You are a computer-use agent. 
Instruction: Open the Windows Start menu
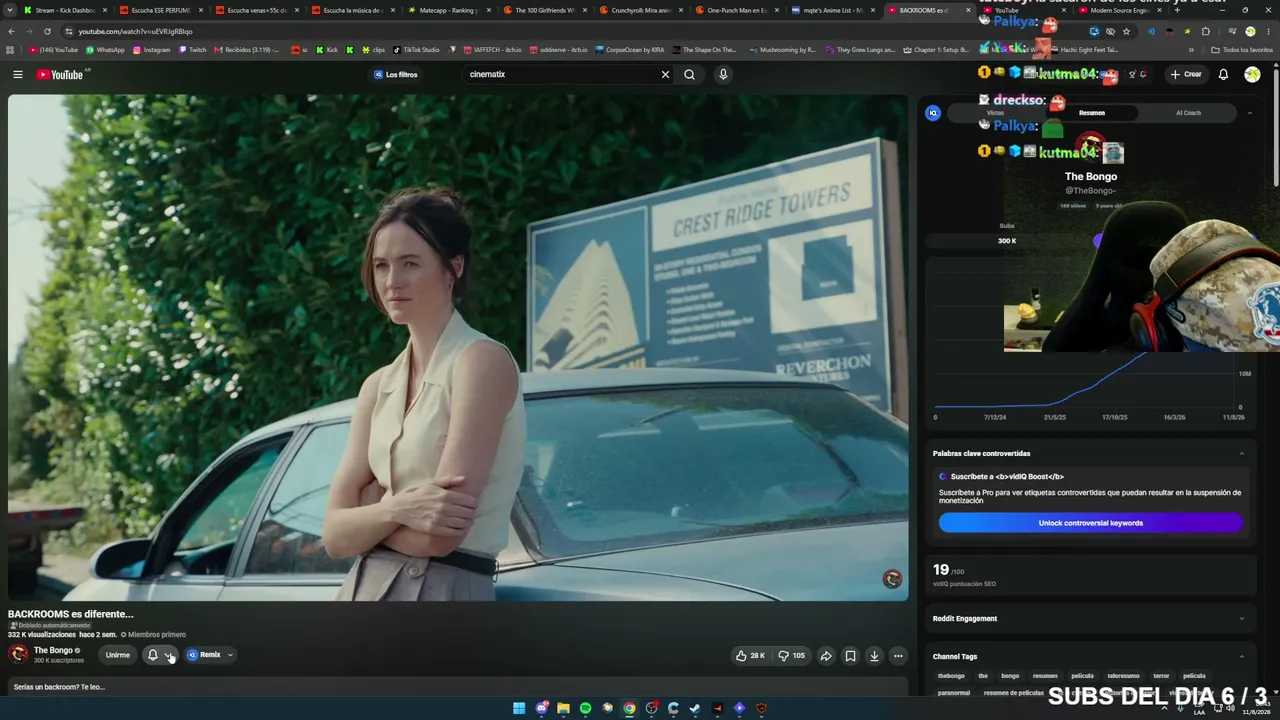[519, 708]
